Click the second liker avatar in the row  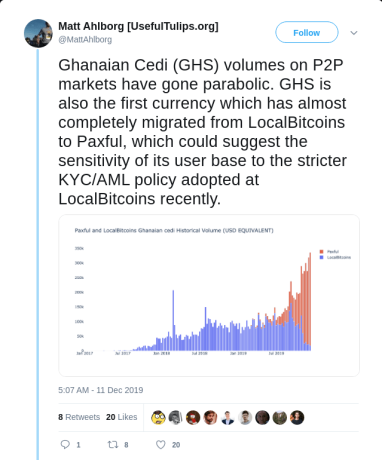pyautogui.click(x=176, y=417)
